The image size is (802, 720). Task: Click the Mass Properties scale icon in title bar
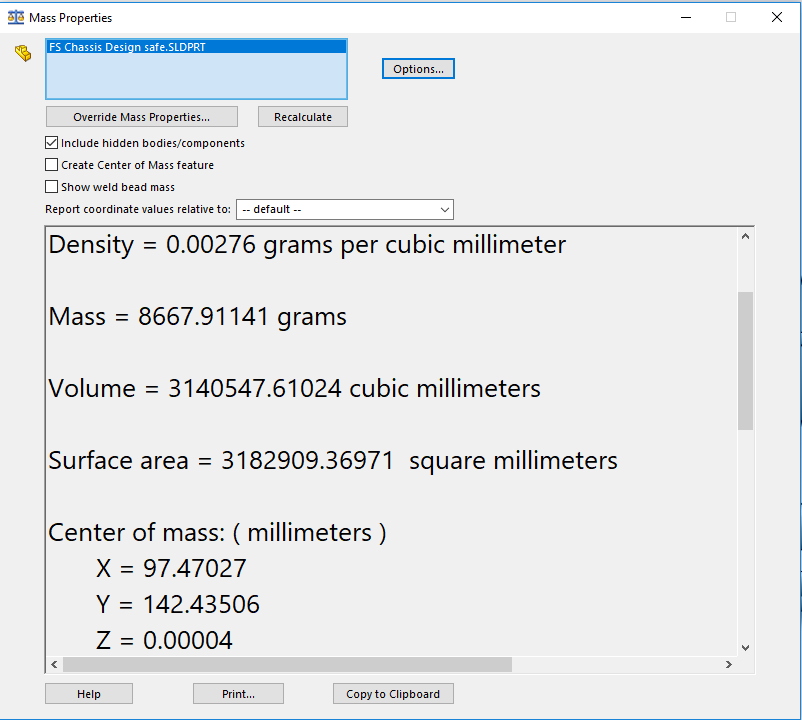coord(16,17)
